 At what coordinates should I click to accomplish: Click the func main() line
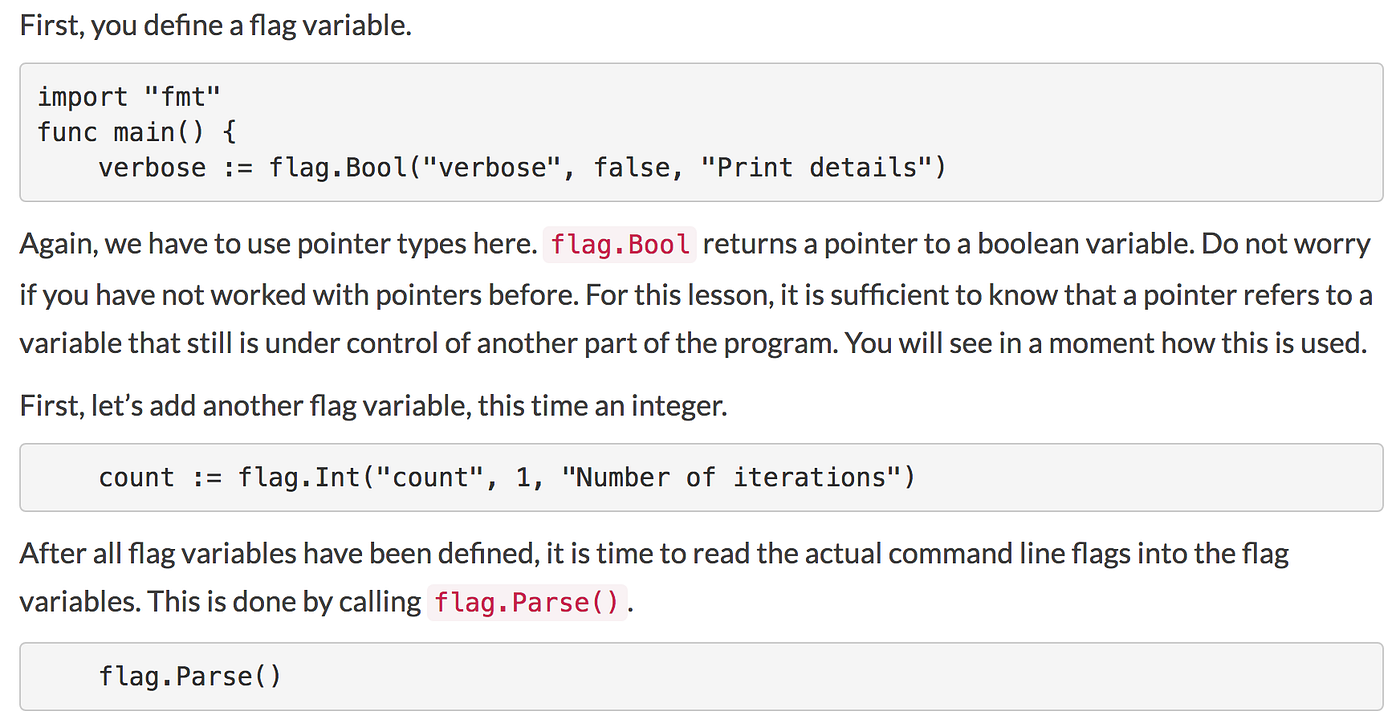point(136,132)
